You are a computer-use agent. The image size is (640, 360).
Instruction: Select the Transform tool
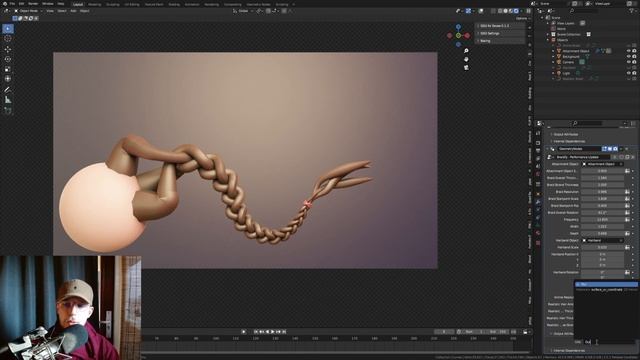8,79
